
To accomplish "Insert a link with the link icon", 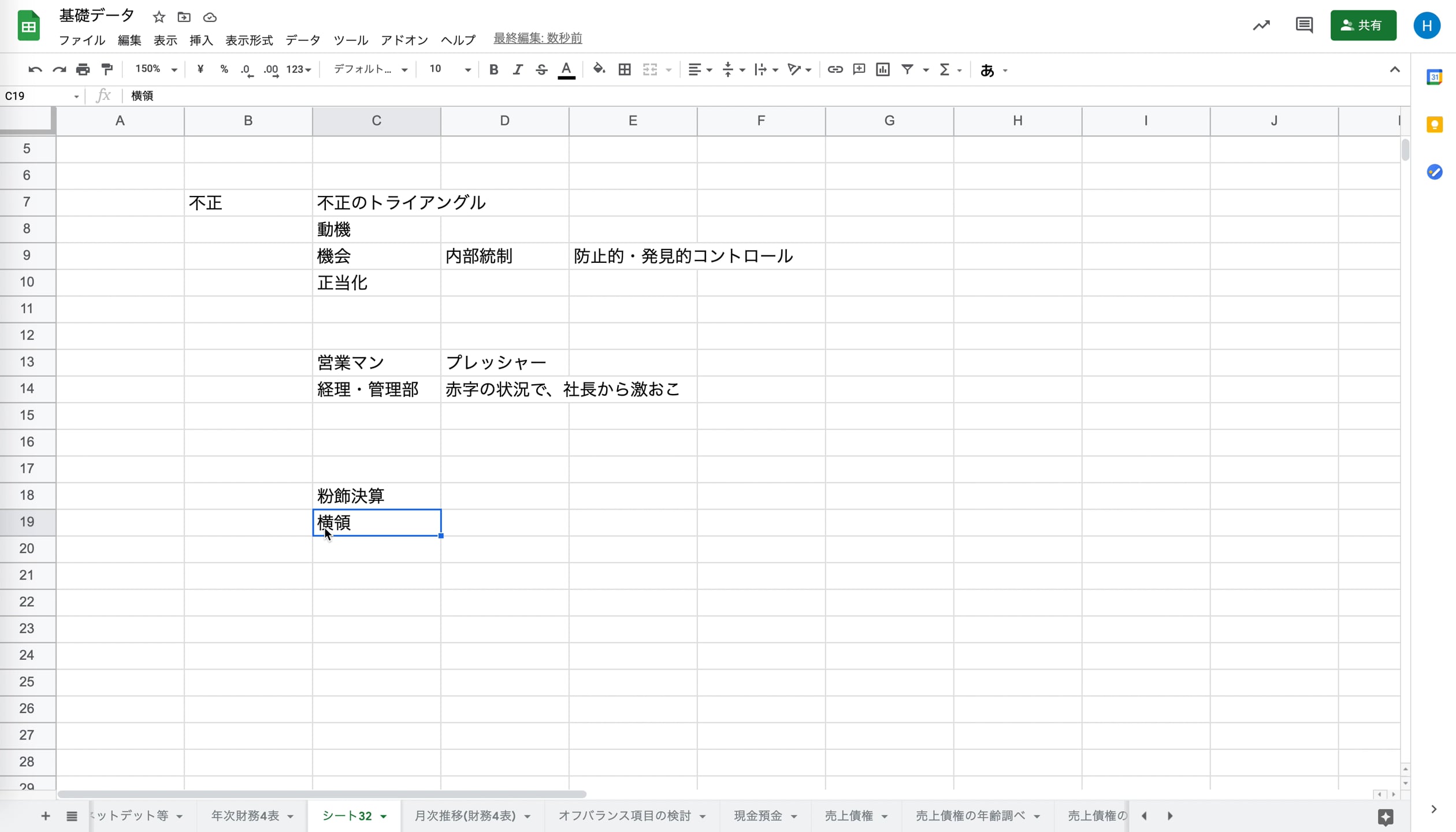I will point(835,69).
